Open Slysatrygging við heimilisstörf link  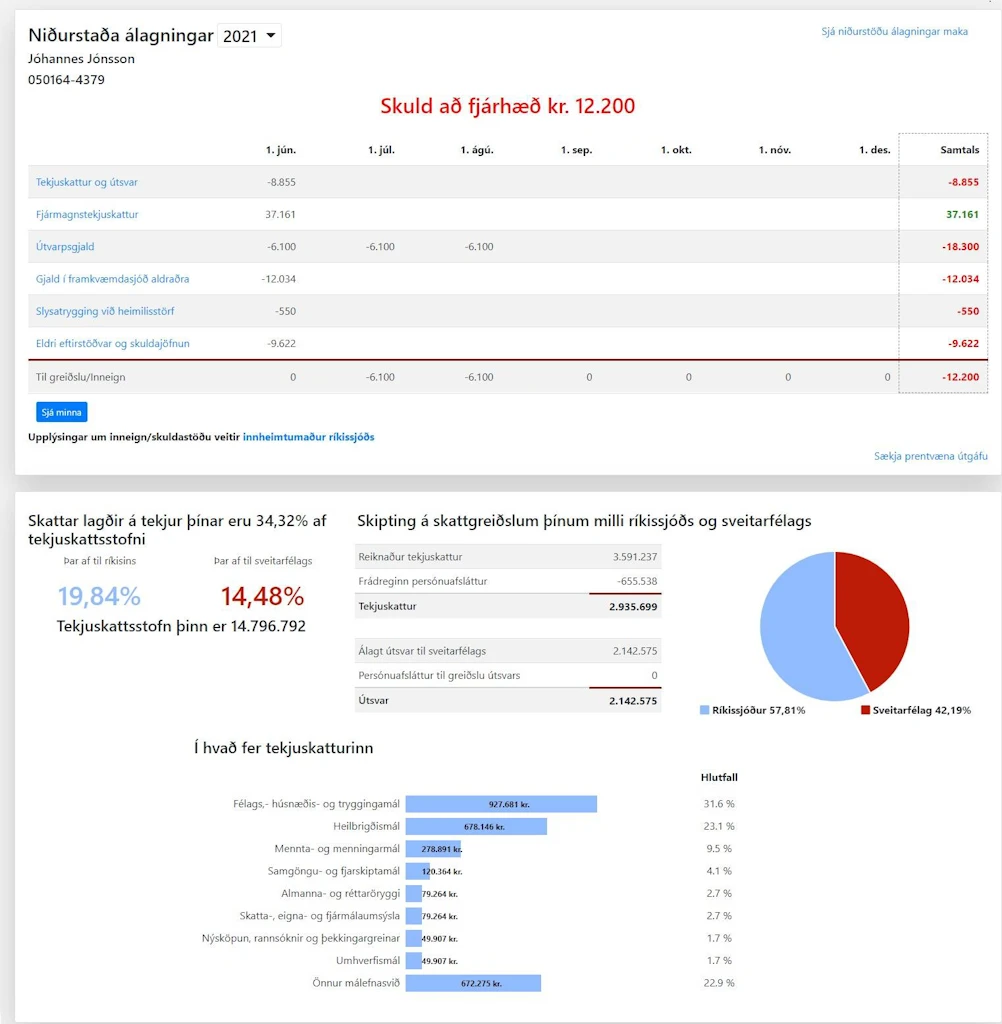click(105, 311)
